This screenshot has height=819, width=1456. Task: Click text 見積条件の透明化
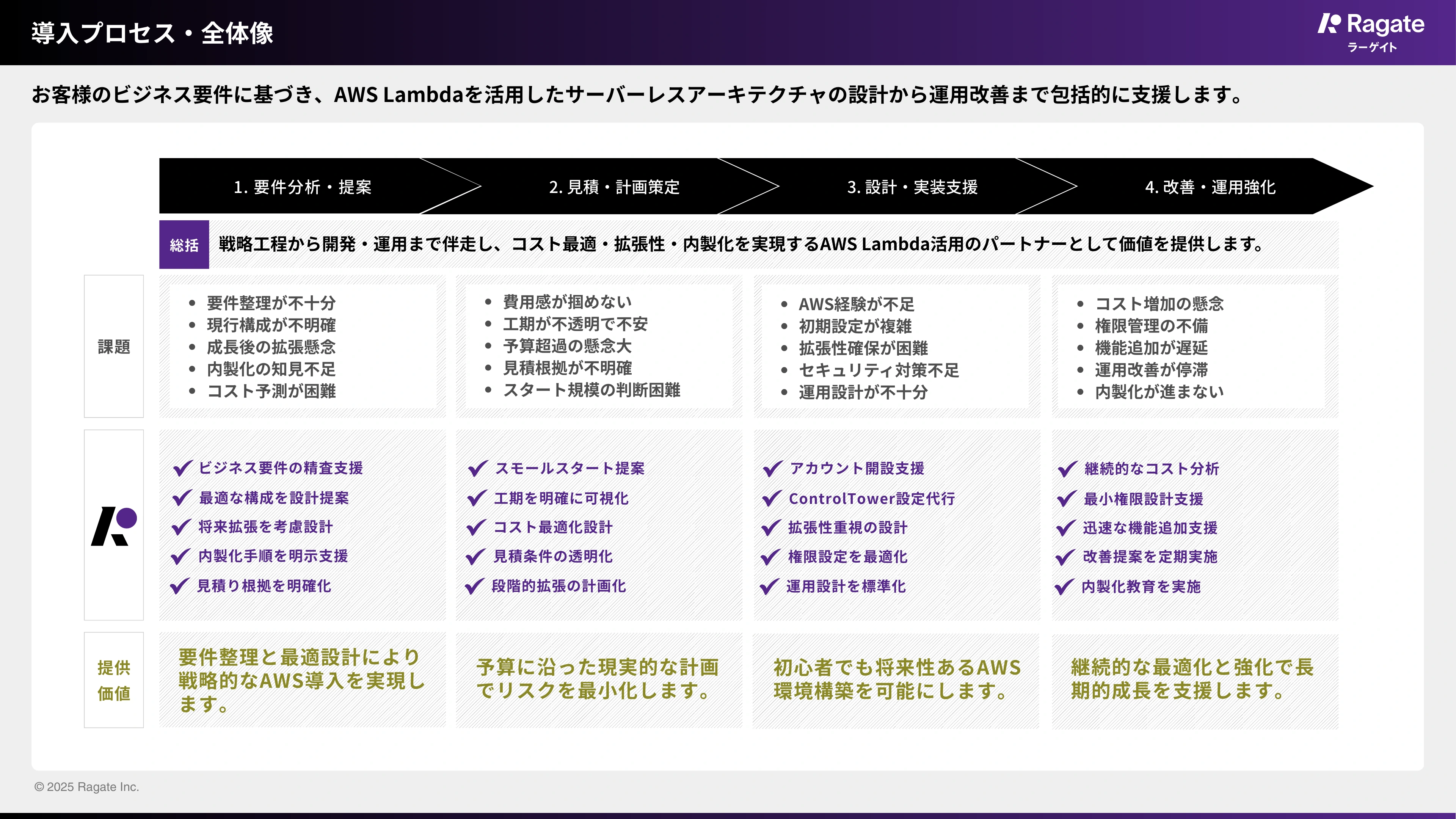553,557
